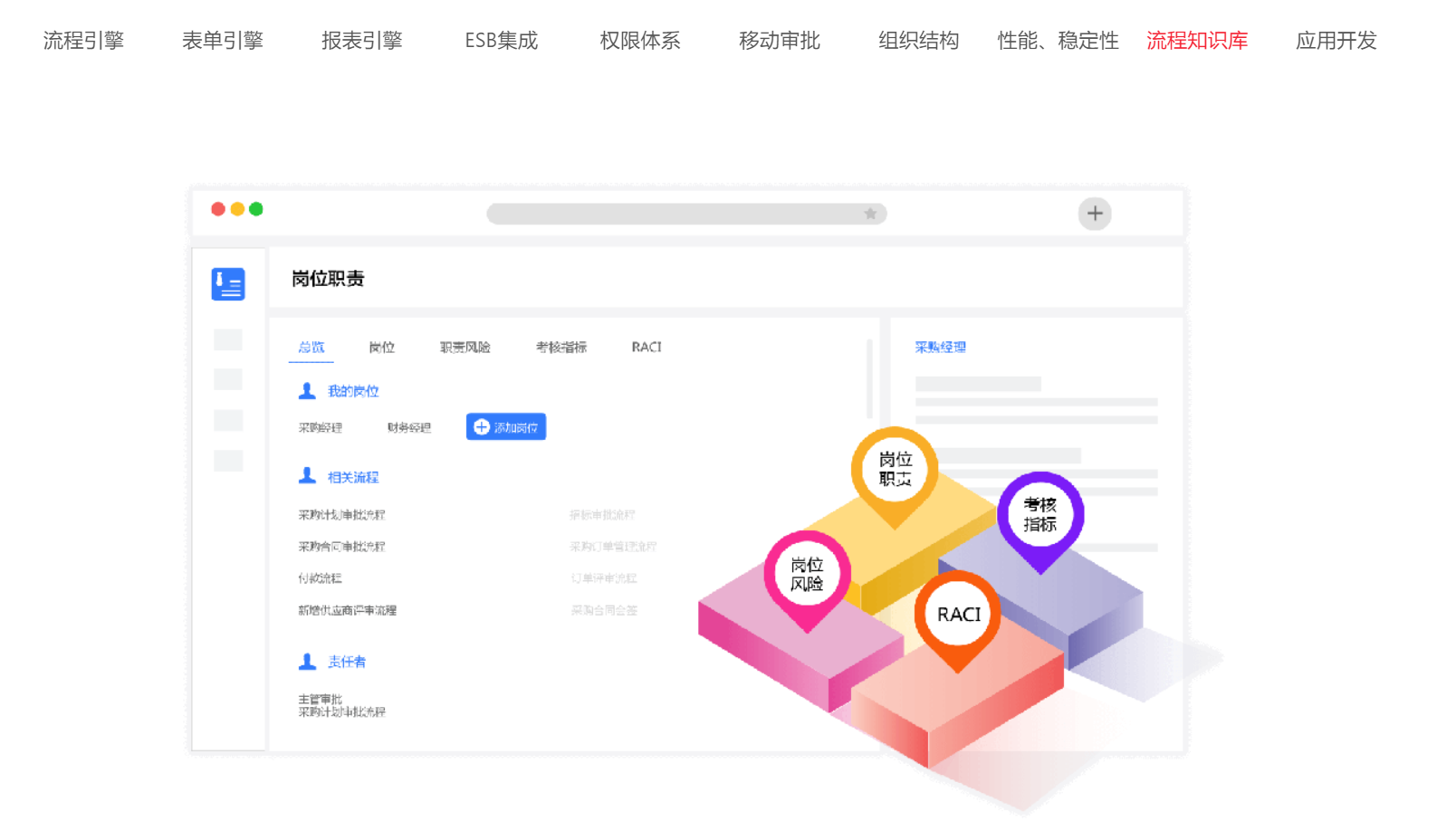Click the 采购经理 link in right panel

[940, 347]
